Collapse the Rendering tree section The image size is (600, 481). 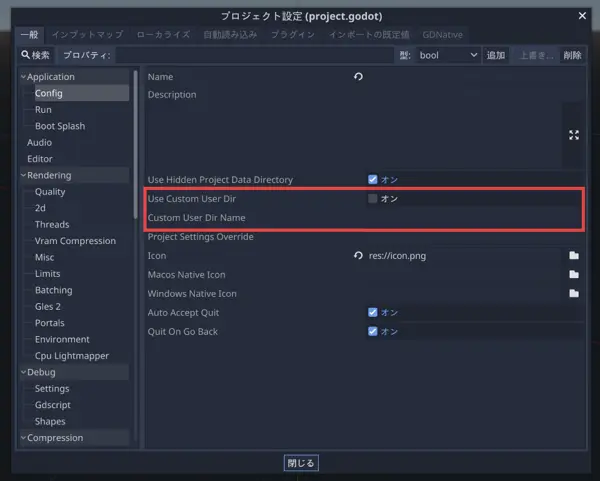pyautogui.click(x=23, y=175)
